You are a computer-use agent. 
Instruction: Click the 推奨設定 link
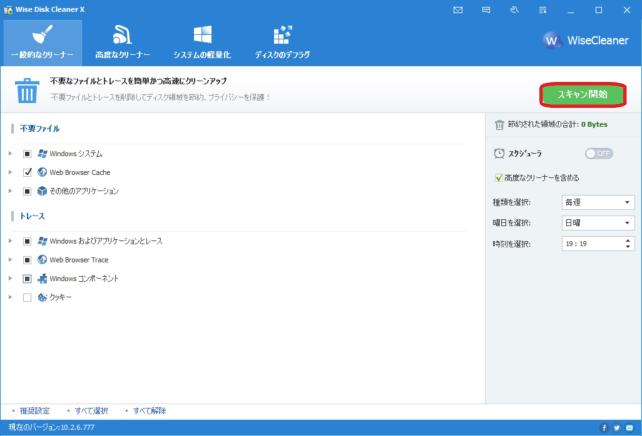pyautogui.click(x=35, y=411)
